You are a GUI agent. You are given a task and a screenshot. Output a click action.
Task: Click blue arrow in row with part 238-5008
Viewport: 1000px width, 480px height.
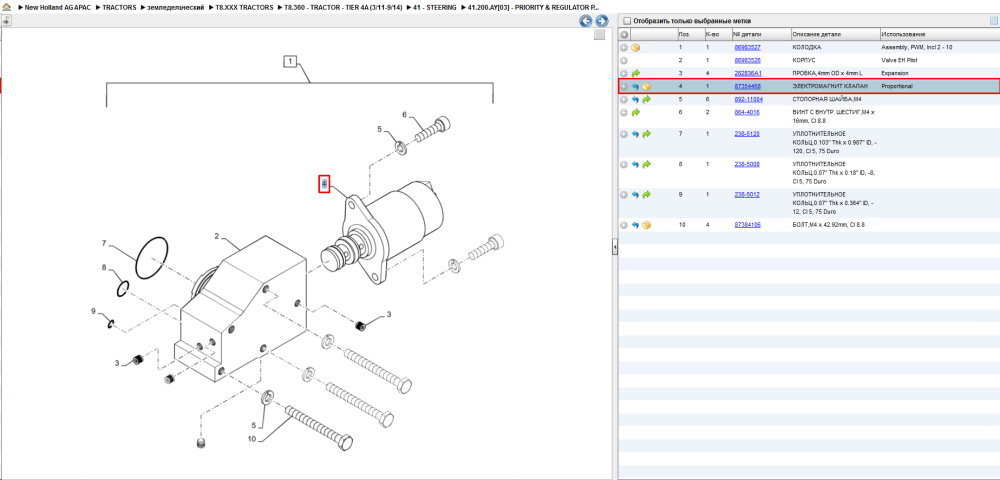[x=635, y=164]
